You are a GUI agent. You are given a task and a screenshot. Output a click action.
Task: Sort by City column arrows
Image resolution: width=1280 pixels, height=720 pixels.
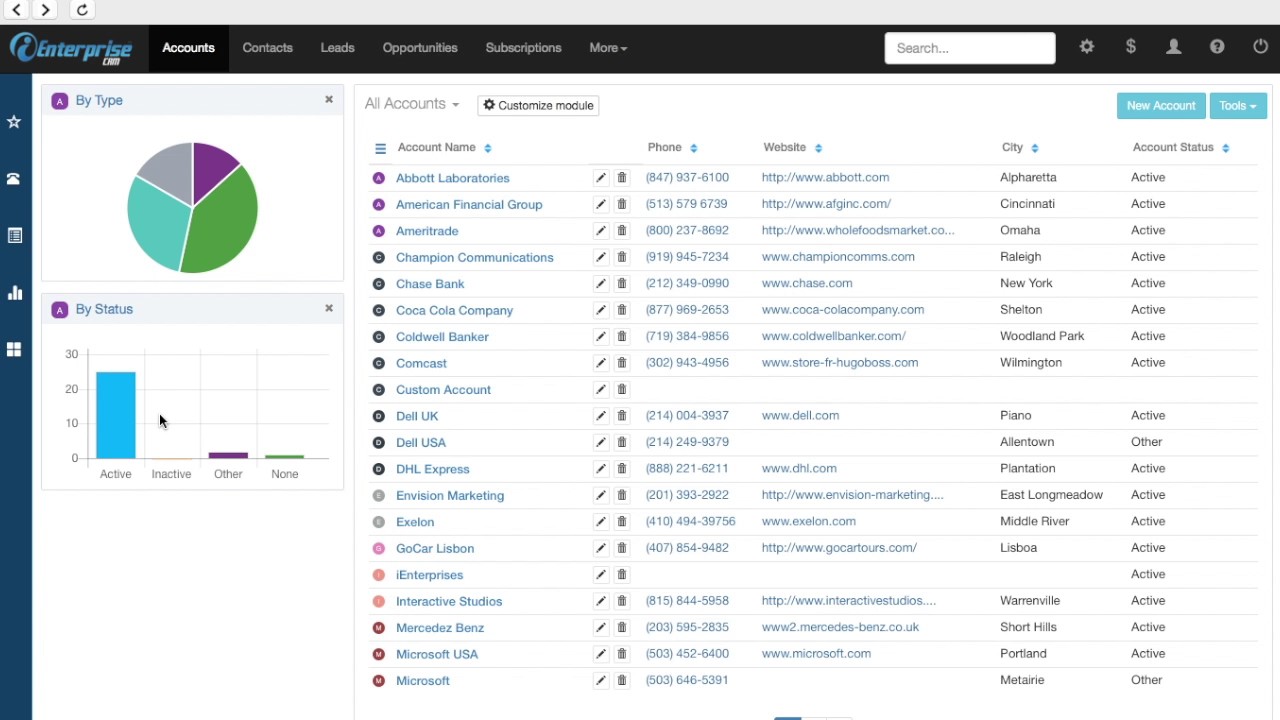tap(1034, 148)
